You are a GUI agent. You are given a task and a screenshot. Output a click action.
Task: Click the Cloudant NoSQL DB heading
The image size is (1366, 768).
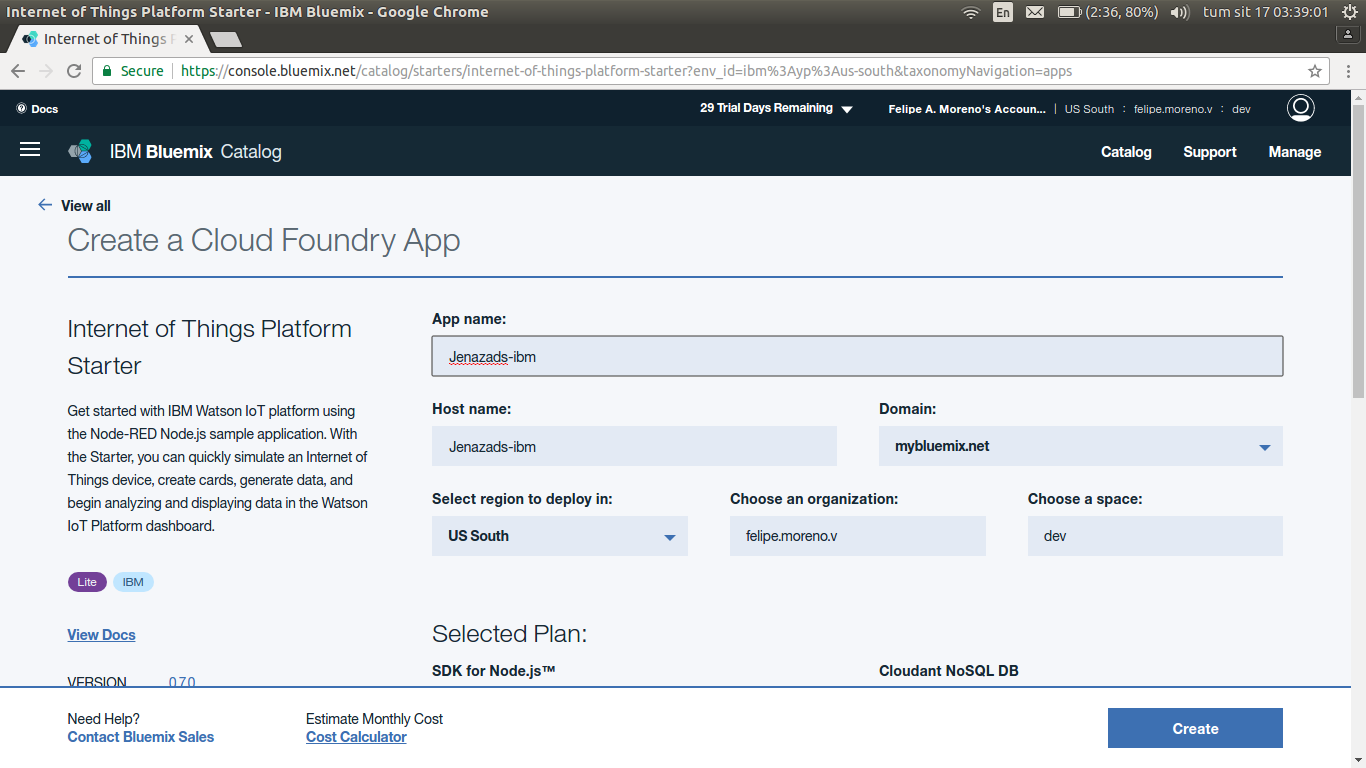point(949,671)
